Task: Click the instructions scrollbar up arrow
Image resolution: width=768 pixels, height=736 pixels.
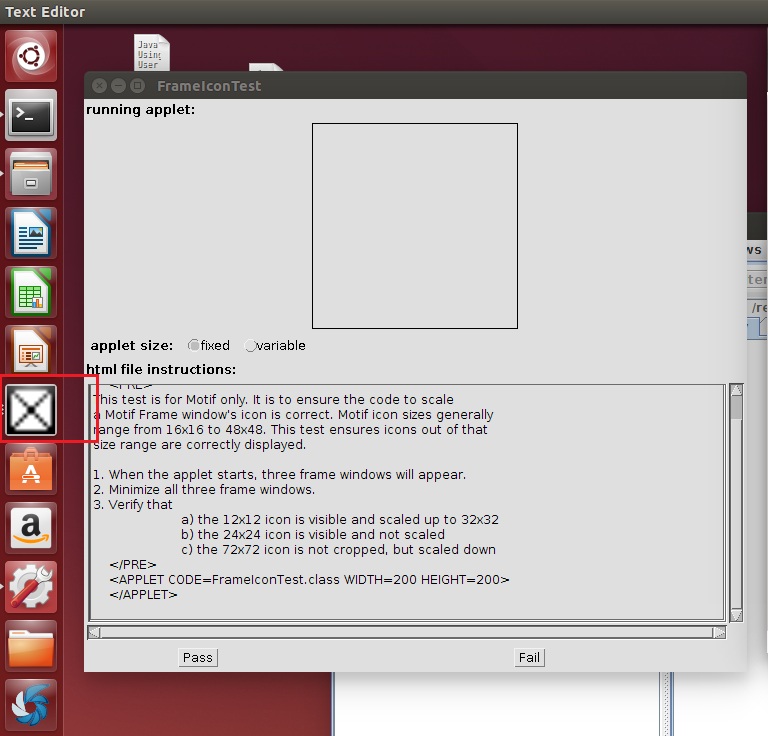Action: pos(736,391)
